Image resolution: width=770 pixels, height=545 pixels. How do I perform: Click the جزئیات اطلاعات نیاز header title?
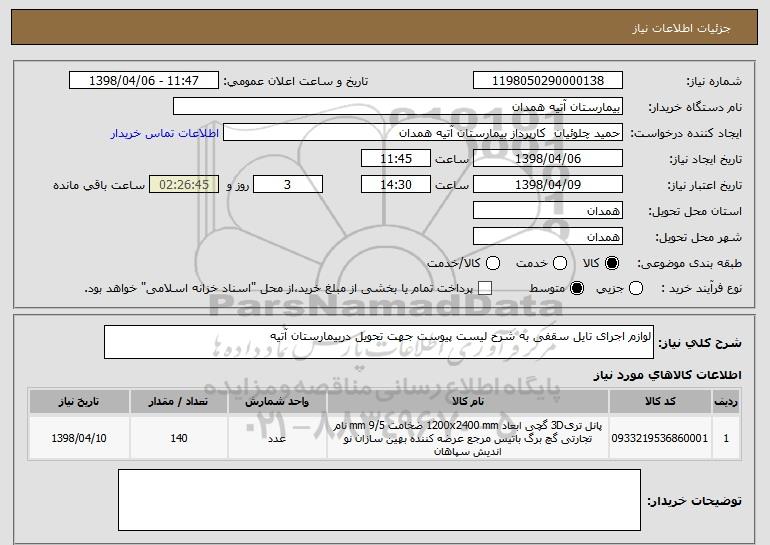[681, 28]
